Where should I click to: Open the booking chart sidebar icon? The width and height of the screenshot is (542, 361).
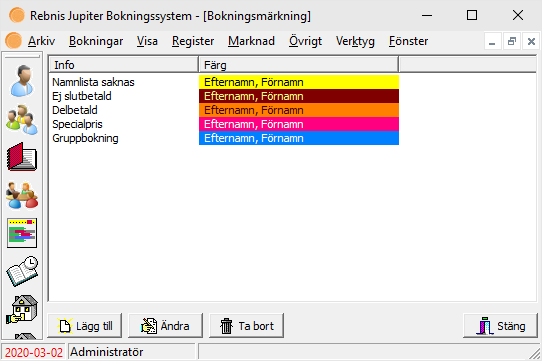coord(22,233)
